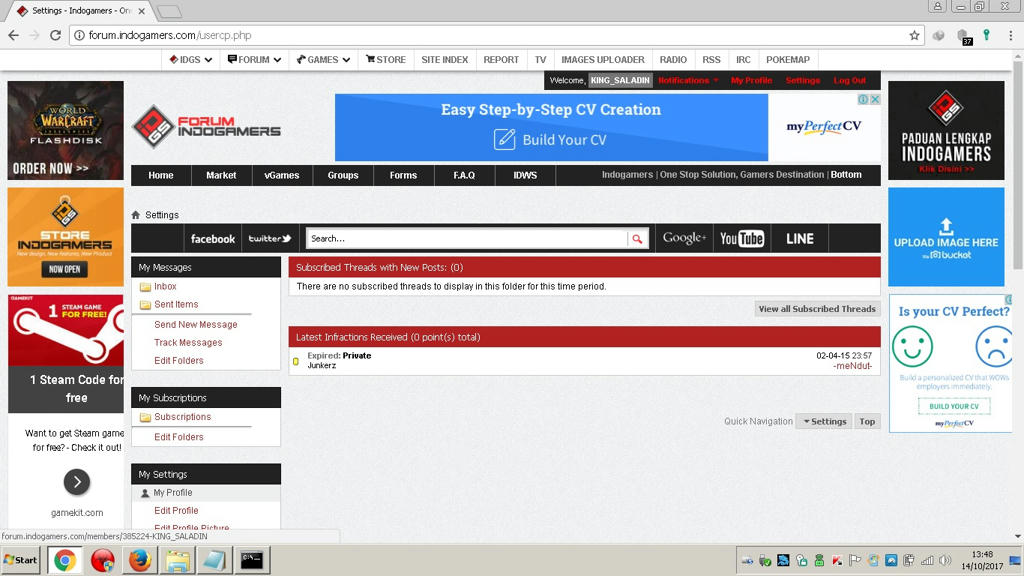Click the browser address bar
The height and width of the screenshot is (576, 1024).
pyautogui.click(x=496, y=35)
